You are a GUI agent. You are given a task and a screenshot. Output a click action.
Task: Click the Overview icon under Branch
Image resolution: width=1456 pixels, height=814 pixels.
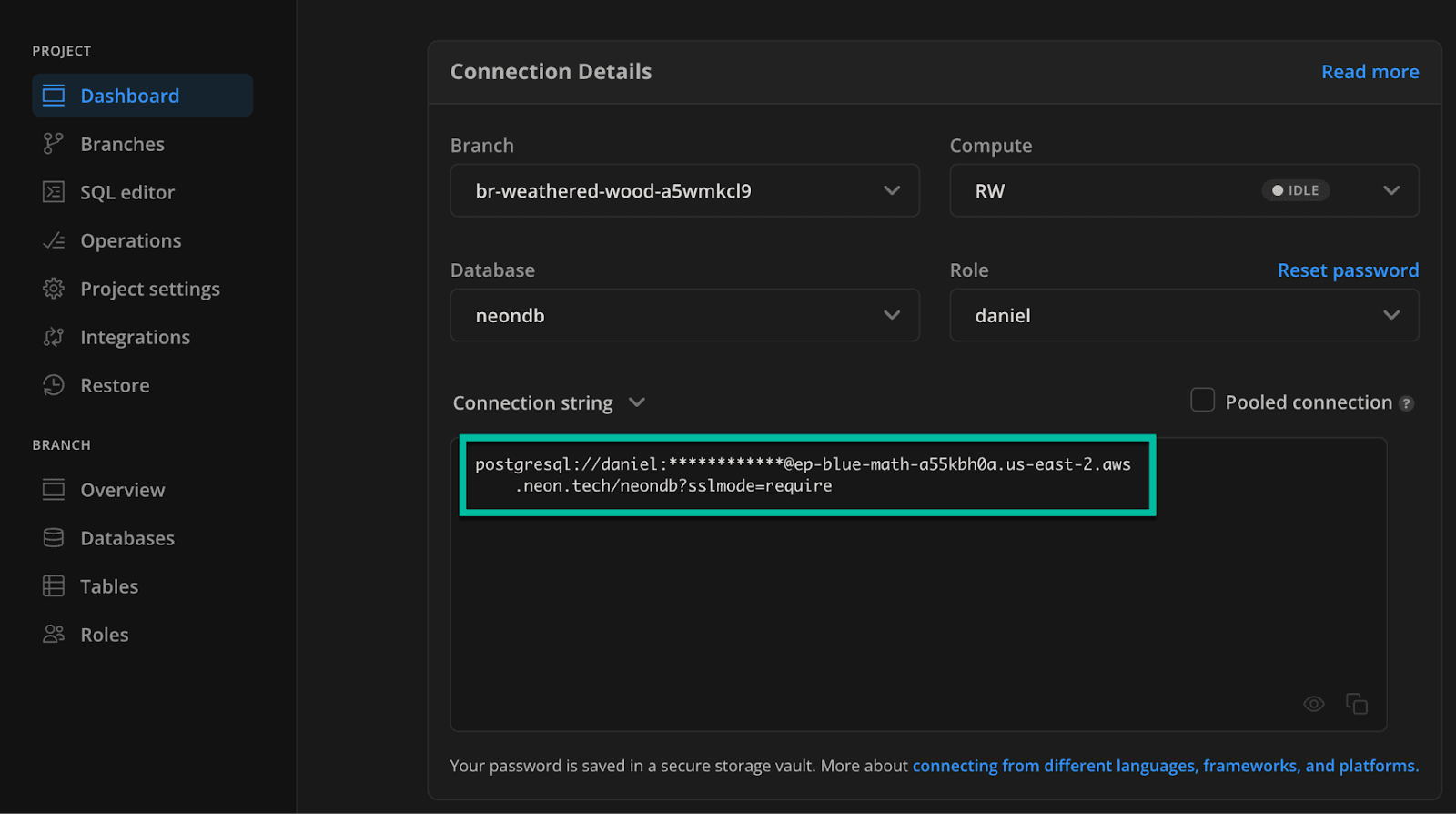coord(54,490)
